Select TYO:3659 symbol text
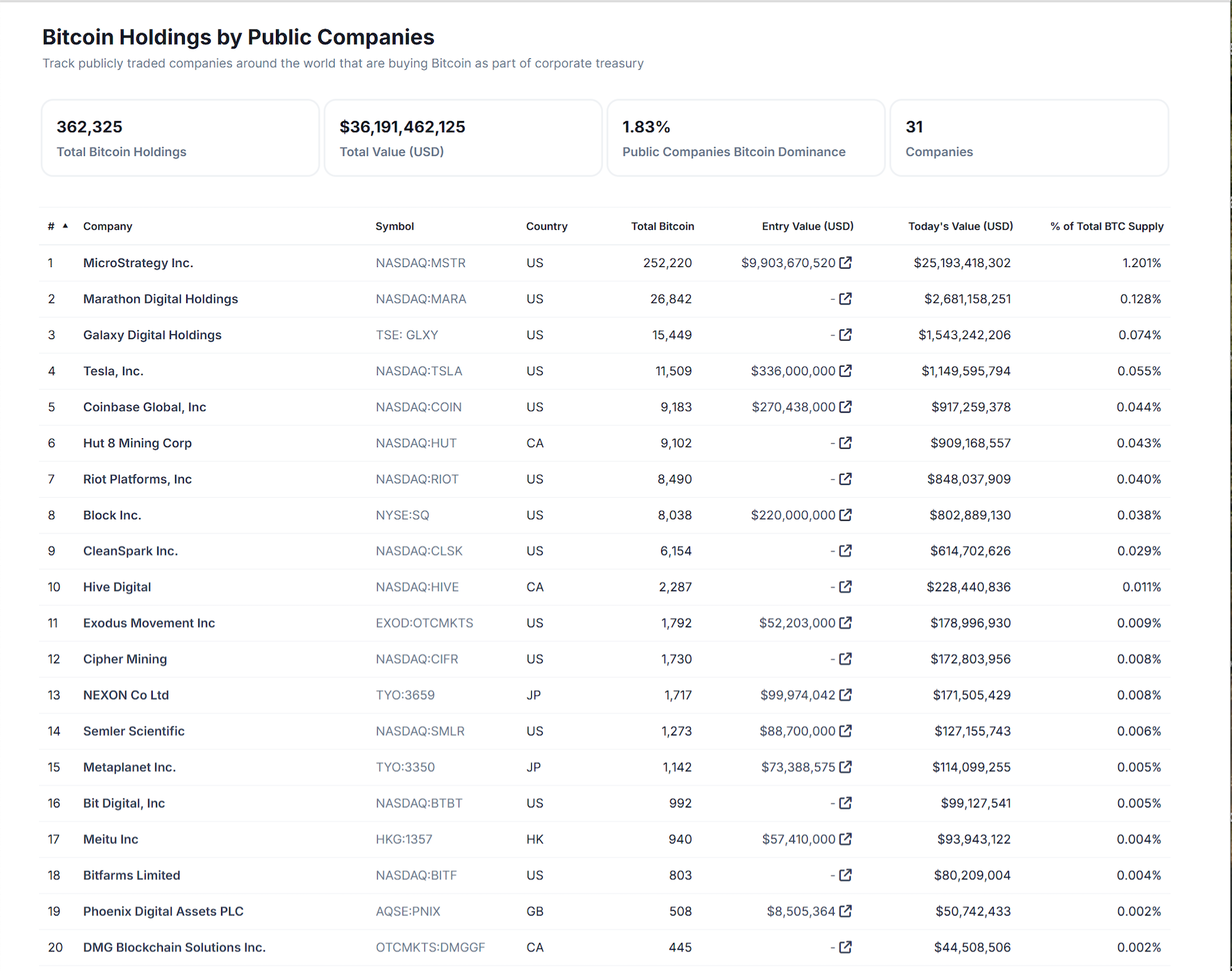The height and width of the screenshot is (971, 1232). [x=405, y=695]
